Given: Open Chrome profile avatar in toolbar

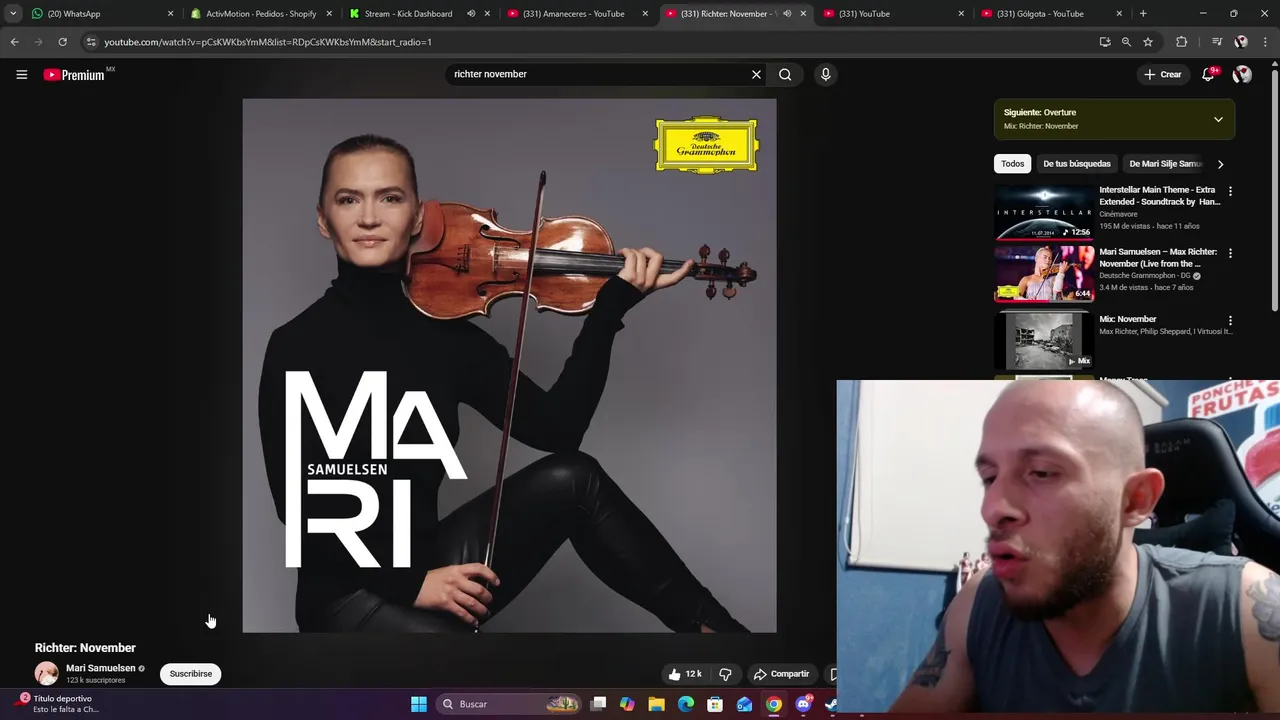Looking at the screenshot, I should coord(1241,42).
